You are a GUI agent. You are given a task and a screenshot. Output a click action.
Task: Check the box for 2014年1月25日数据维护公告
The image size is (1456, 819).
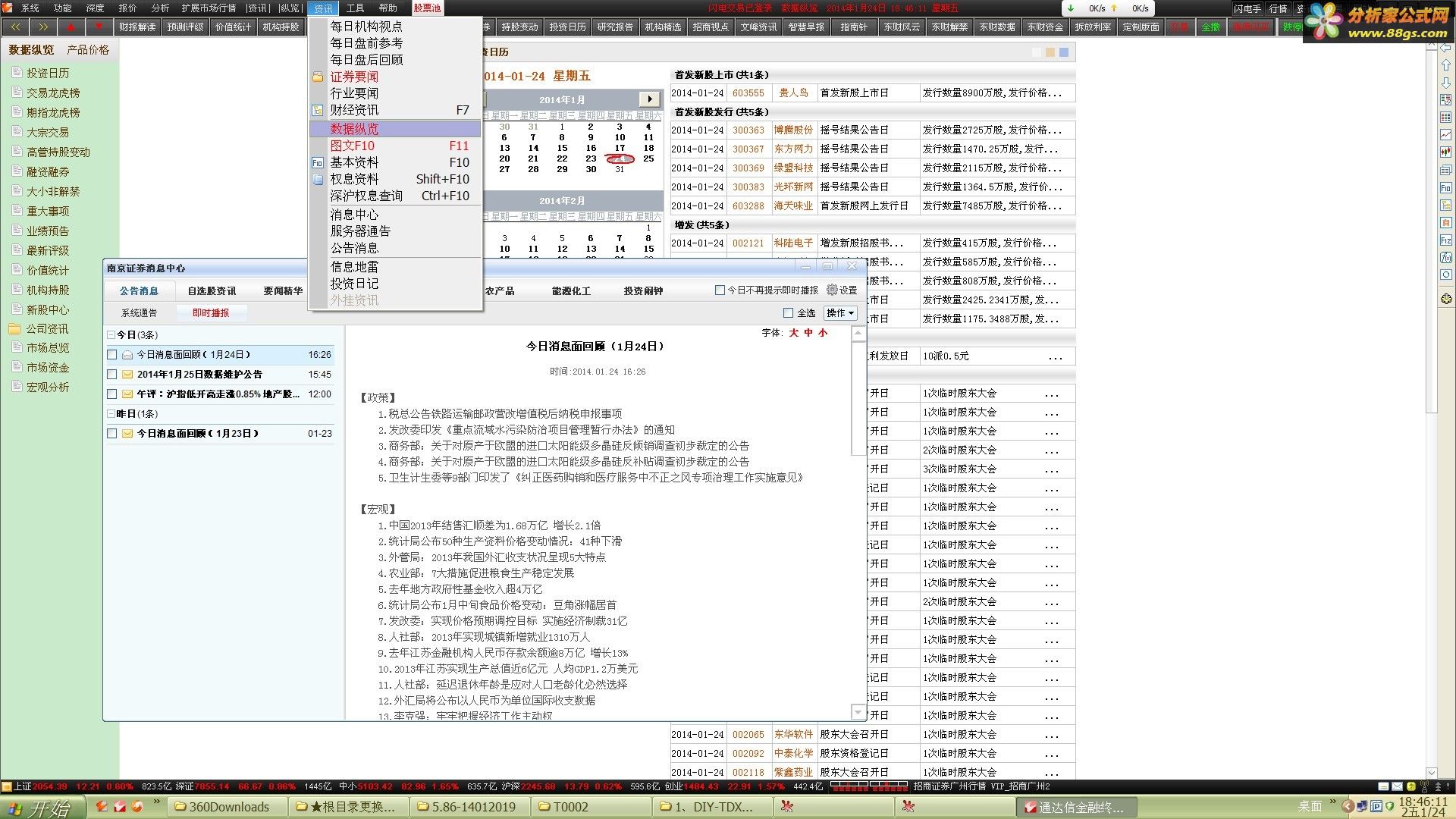112,375
